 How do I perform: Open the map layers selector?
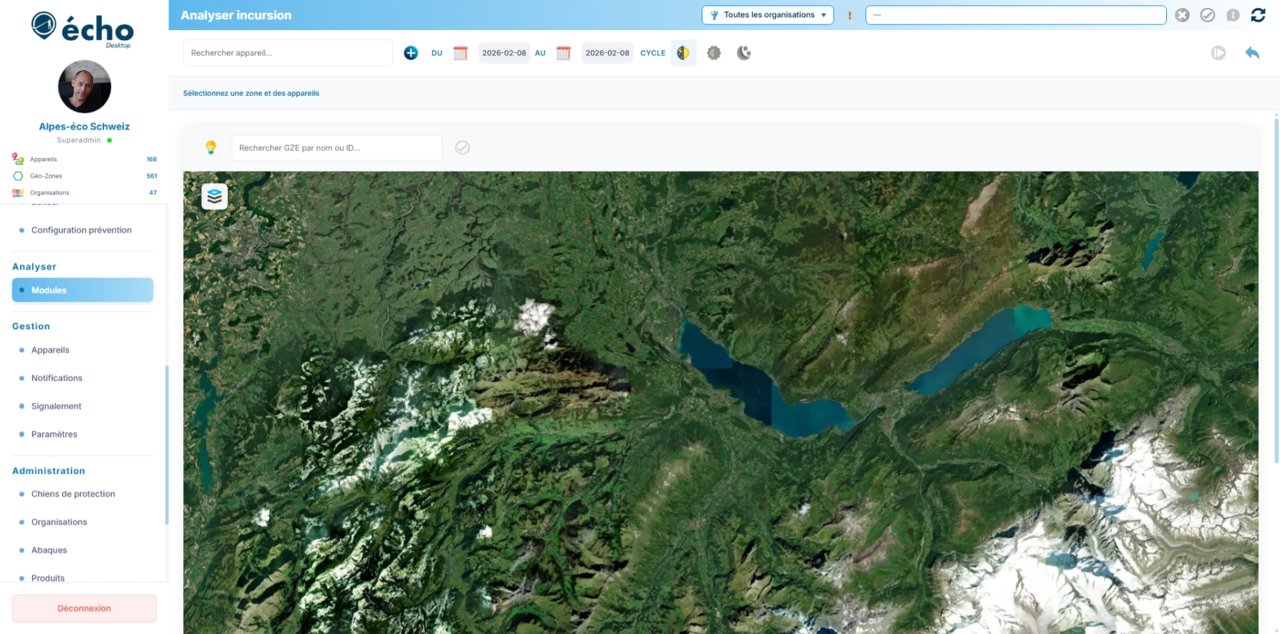click(214, 197)
